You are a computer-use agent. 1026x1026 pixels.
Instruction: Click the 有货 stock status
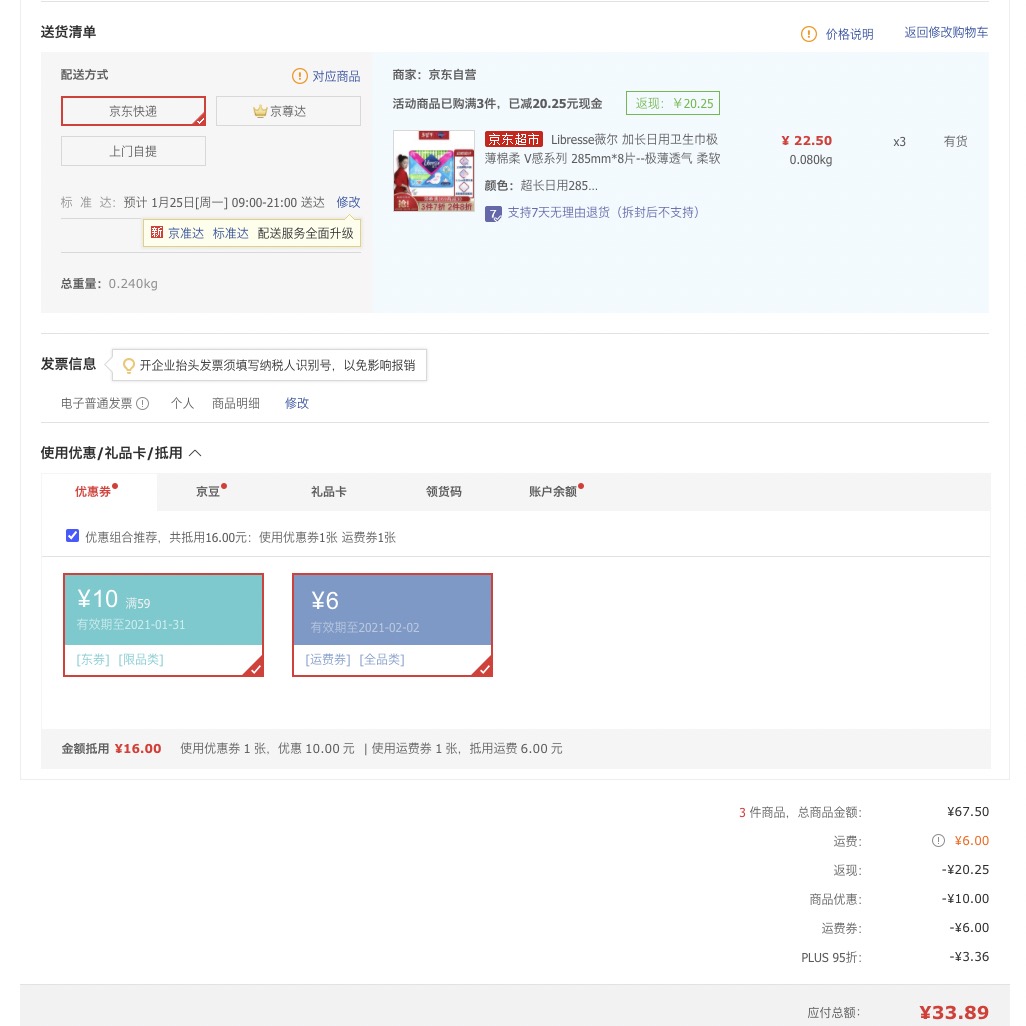[955, 141]
